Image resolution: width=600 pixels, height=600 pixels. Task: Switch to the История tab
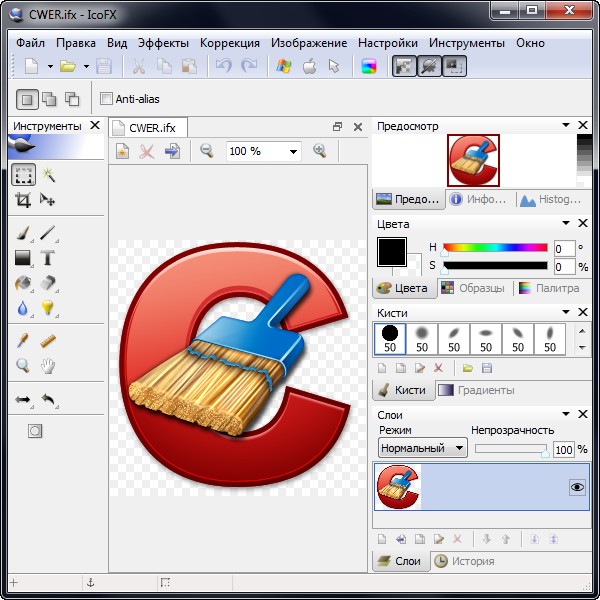pyautogui.click(x=465, y=561)
